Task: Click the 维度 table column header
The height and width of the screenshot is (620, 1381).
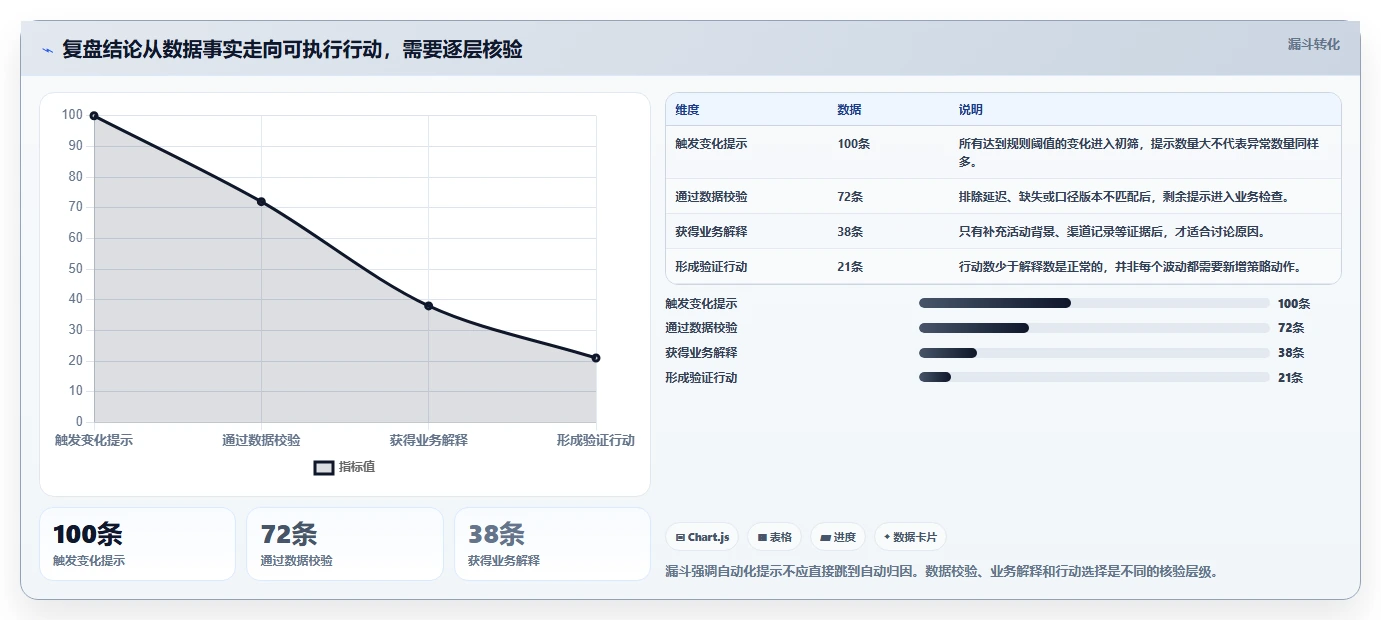Action: click(x=687, y=110)
